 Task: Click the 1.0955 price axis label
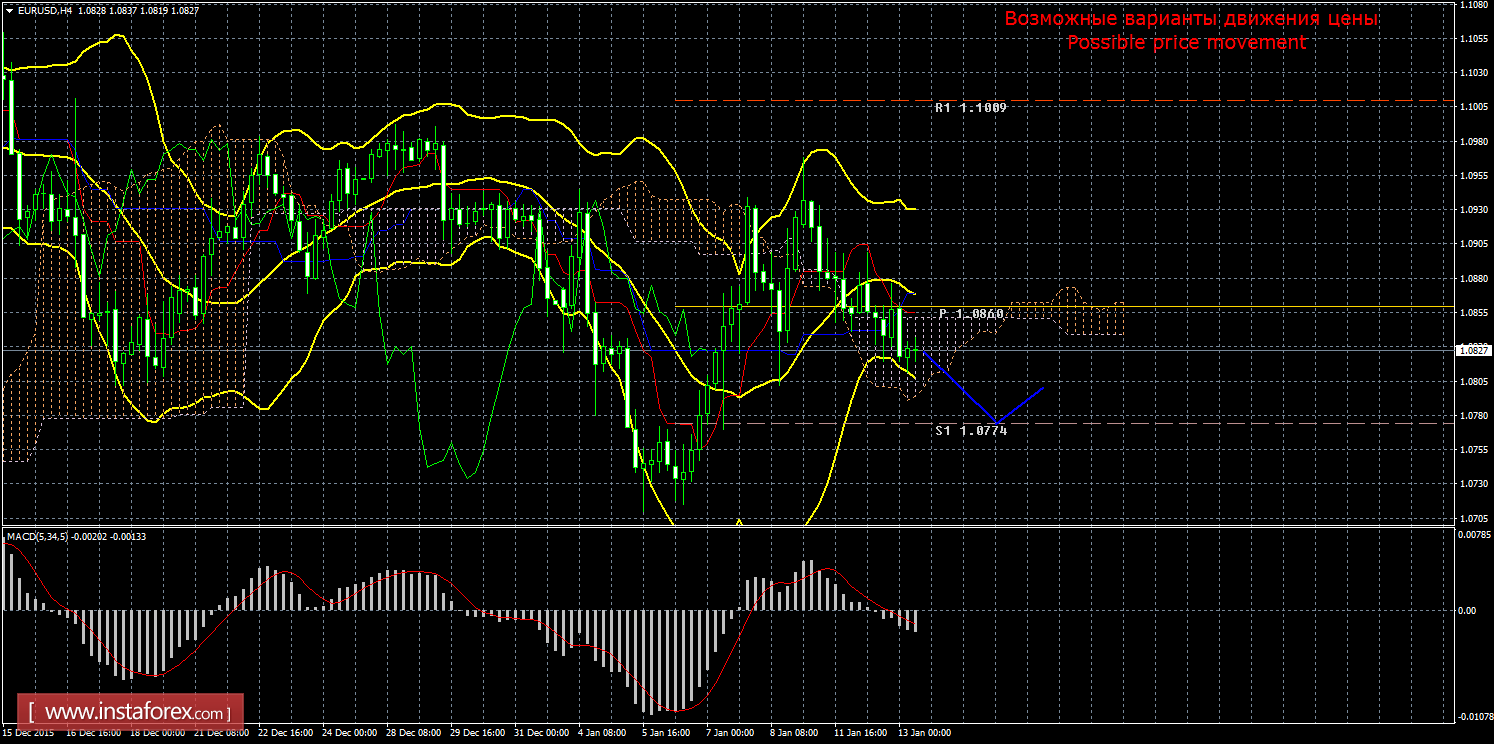1472,176
